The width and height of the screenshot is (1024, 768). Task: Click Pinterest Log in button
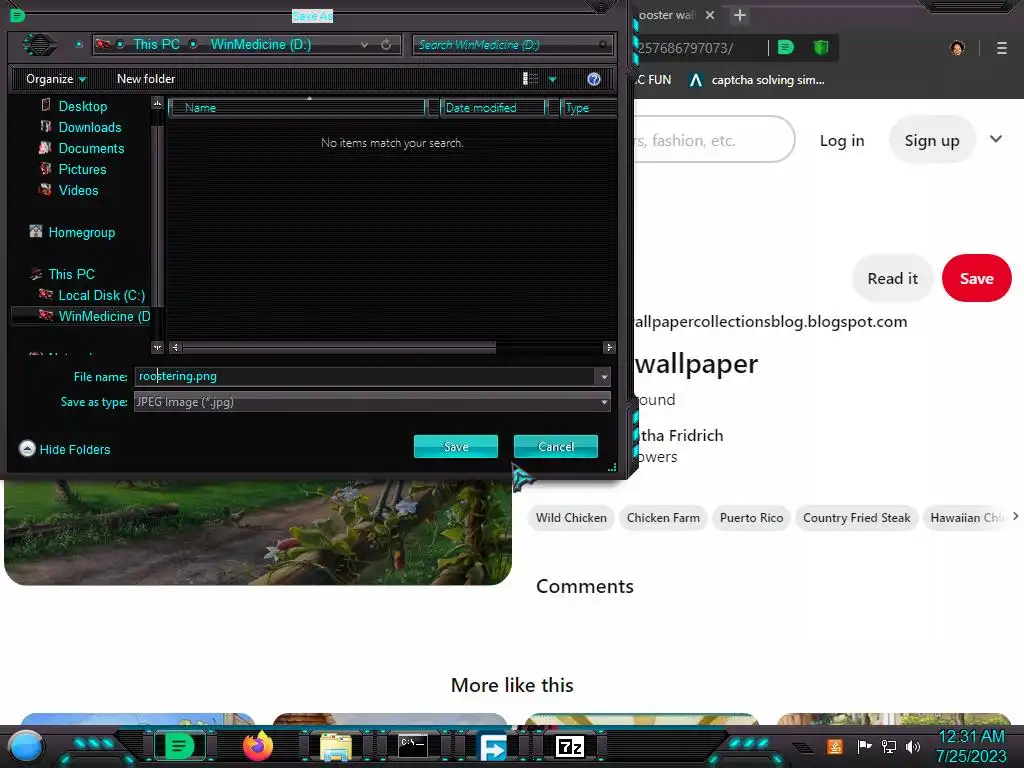[x=842, y=140]
